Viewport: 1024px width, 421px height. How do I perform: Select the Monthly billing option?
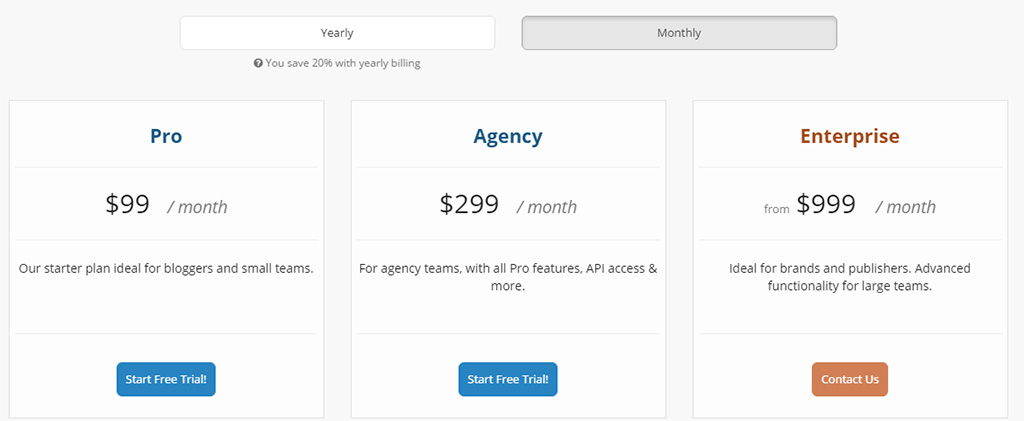click(679, 33)
